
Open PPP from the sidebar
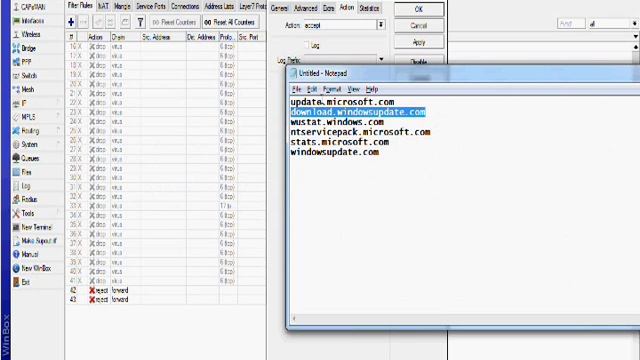tap(22, 62)
